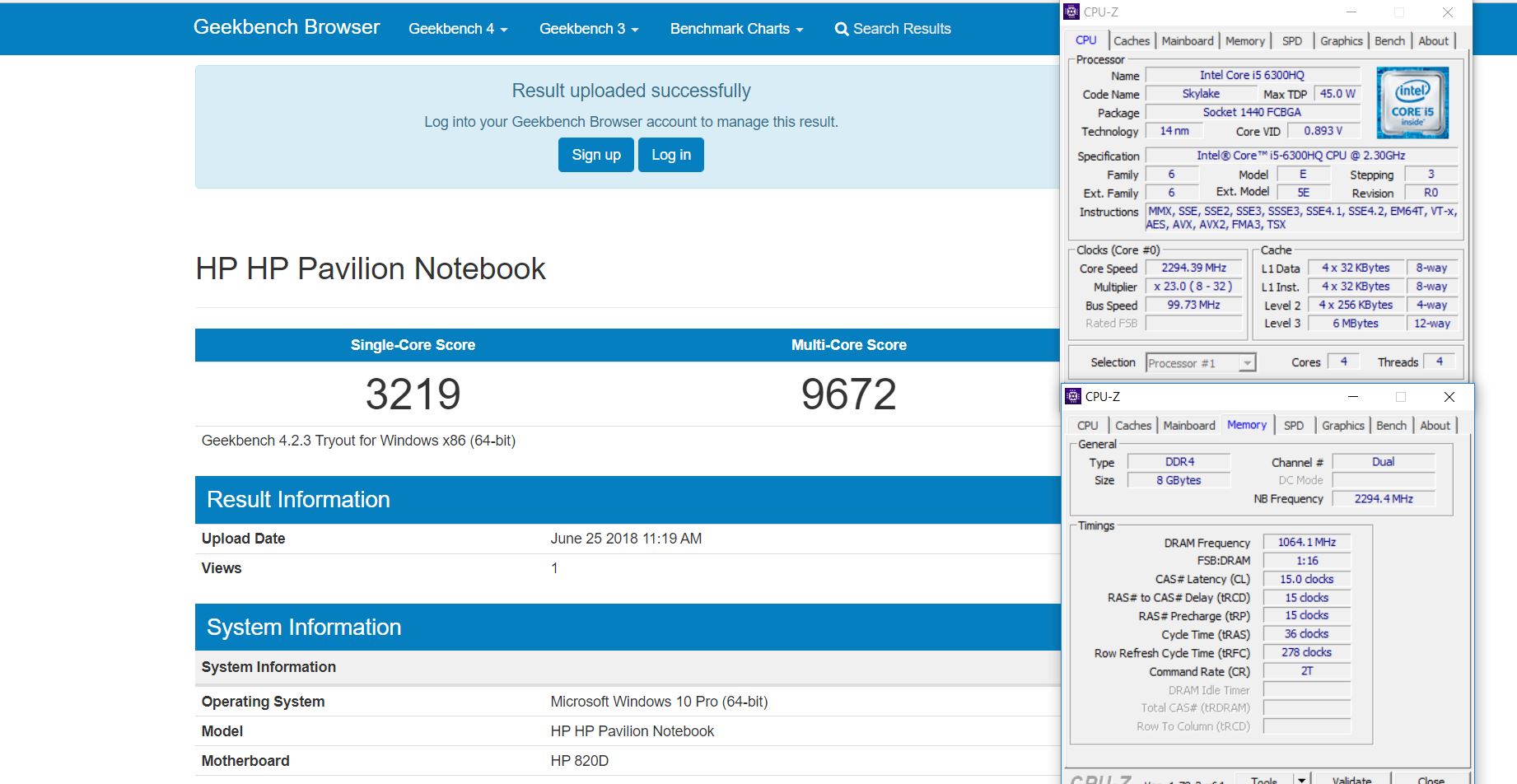This screenshot has width=1517, height=784.
Task: Select About tab in the memory-timings CPU-Z window
Action: [1435, 426]
